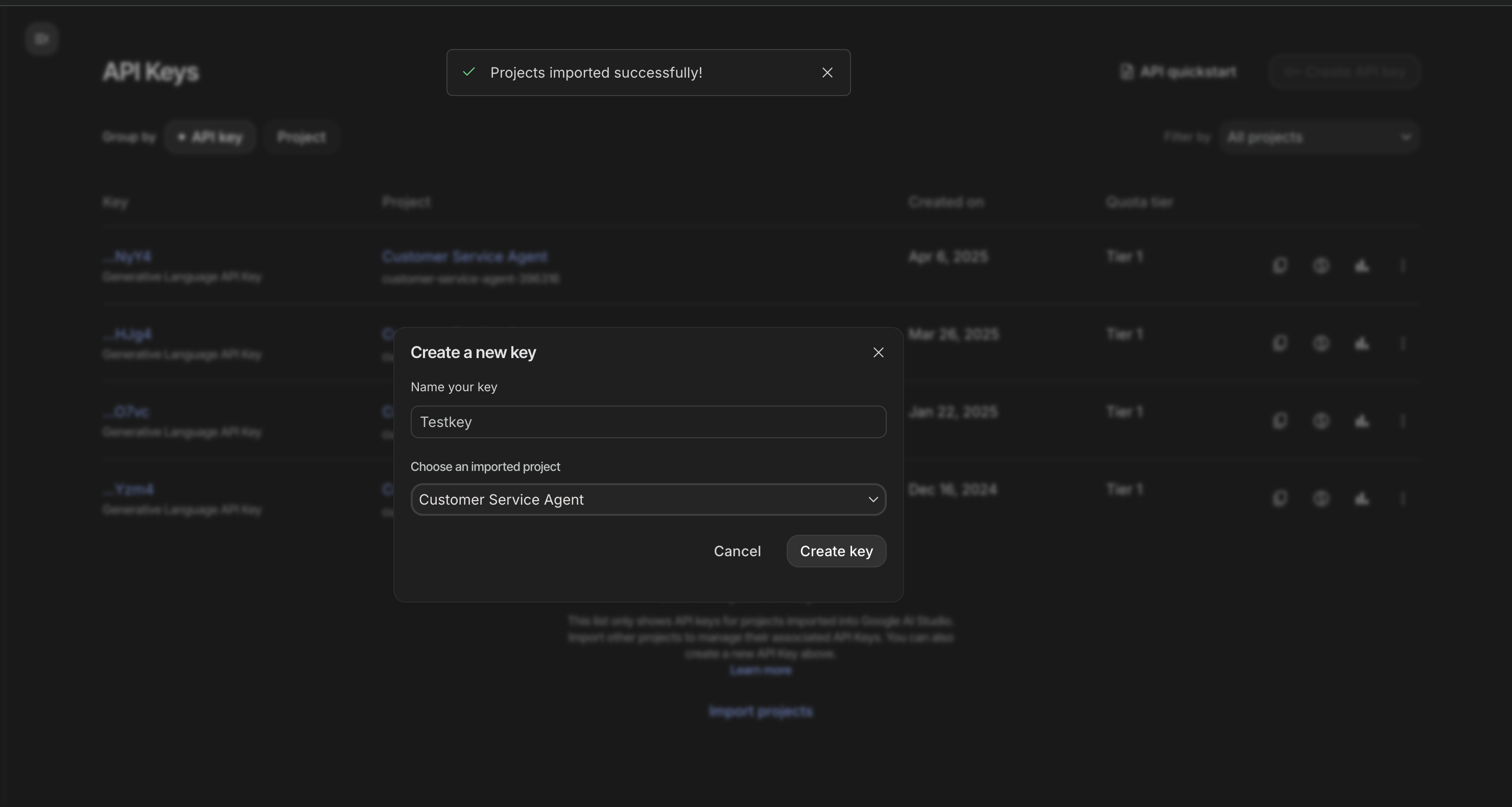Click the Create key button

point(836,551)
